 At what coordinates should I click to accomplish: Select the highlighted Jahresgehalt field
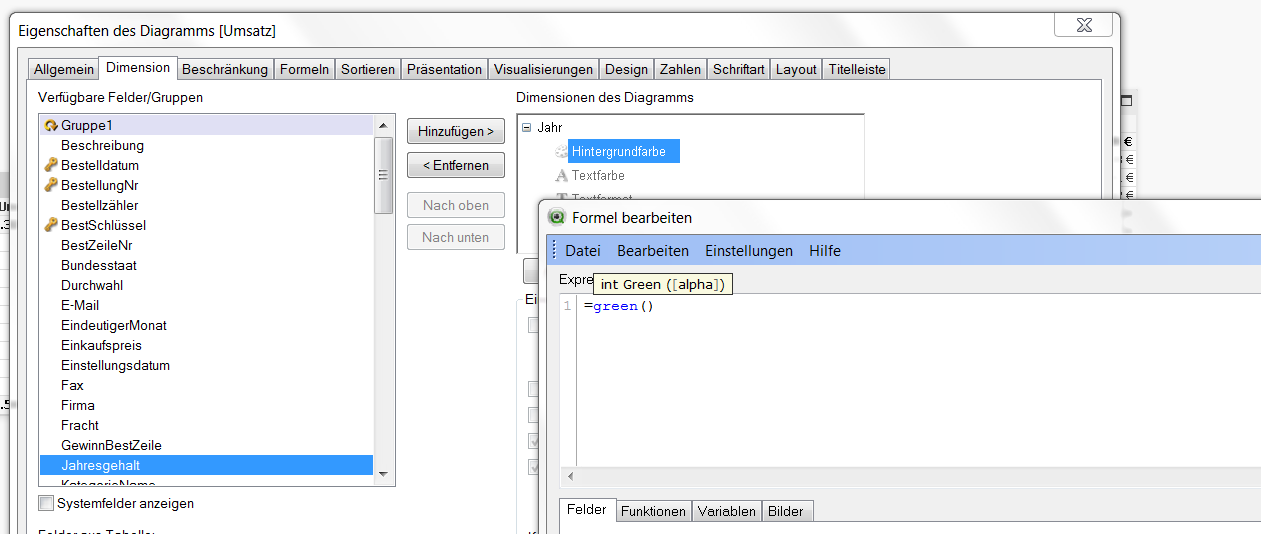(x=206, y=465)
